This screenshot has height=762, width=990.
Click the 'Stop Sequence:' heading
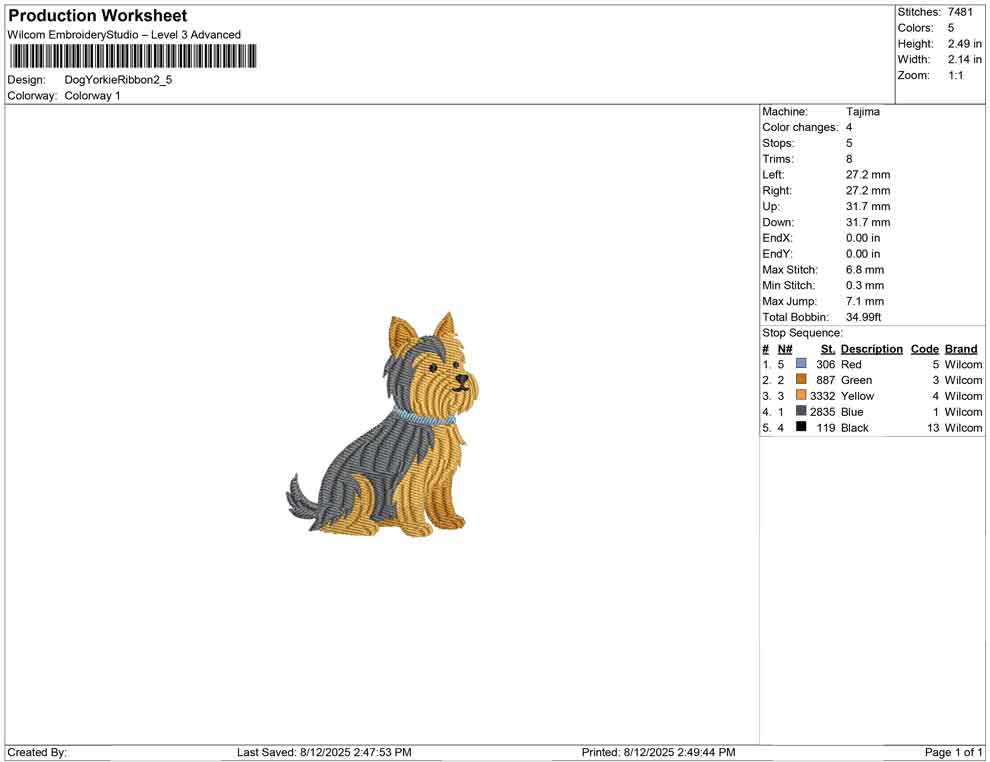(x=802, y=333)
